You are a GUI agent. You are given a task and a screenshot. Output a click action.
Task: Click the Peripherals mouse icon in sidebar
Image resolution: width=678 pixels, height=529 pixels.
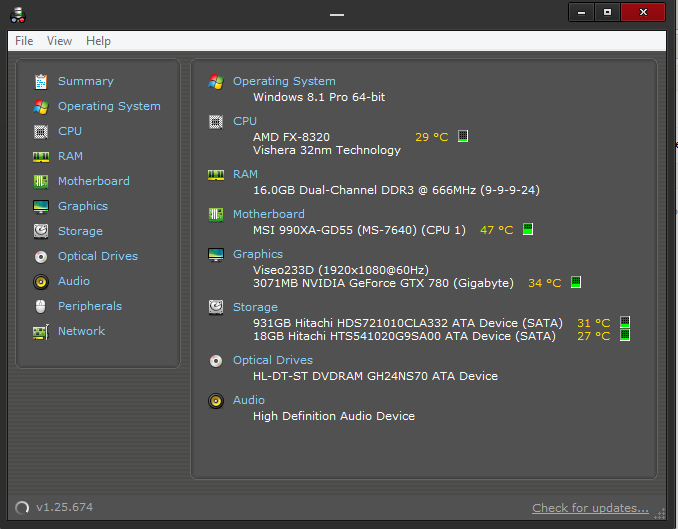click(41, 306)
